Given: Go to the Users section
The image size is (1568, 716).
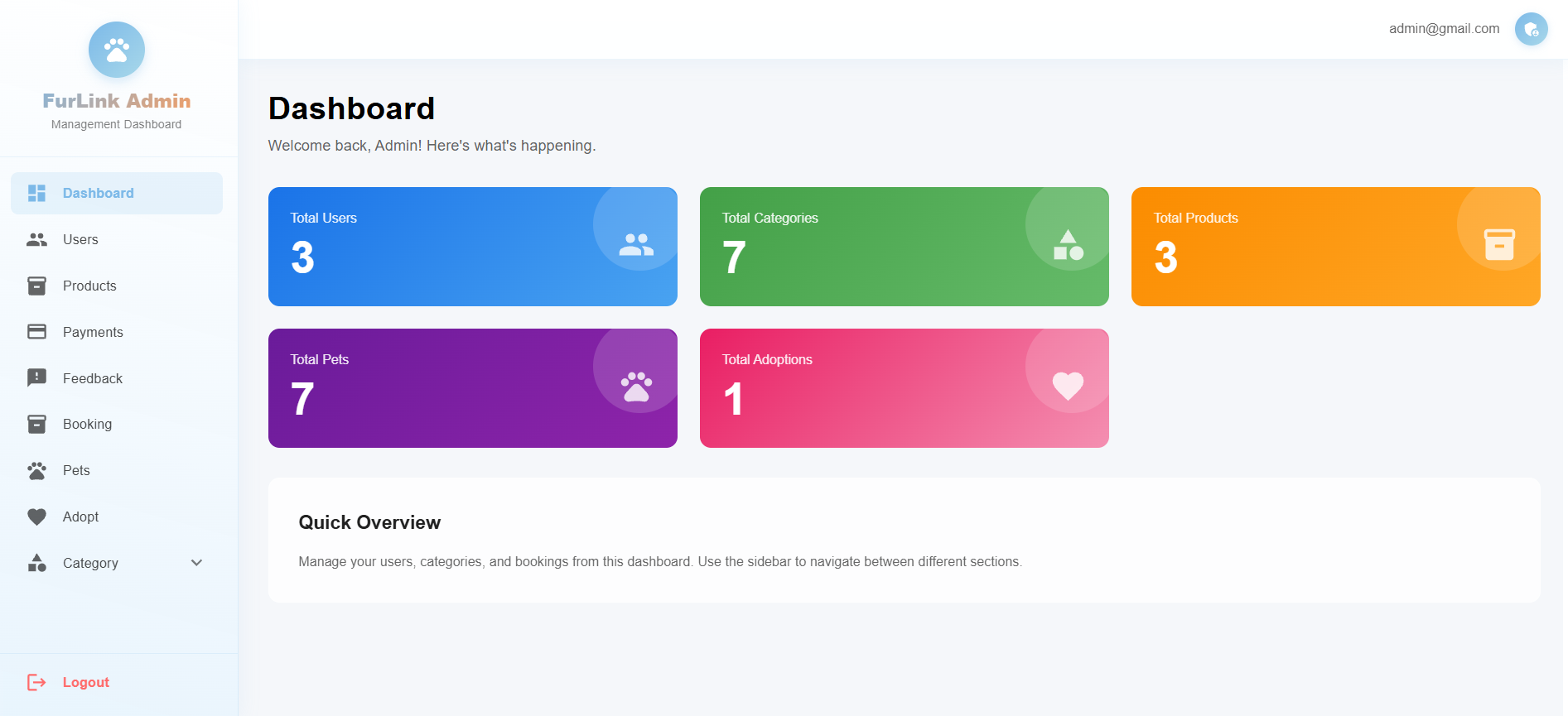Looking at the screenshot, I should pyautogui.click(x=117, y=239).
